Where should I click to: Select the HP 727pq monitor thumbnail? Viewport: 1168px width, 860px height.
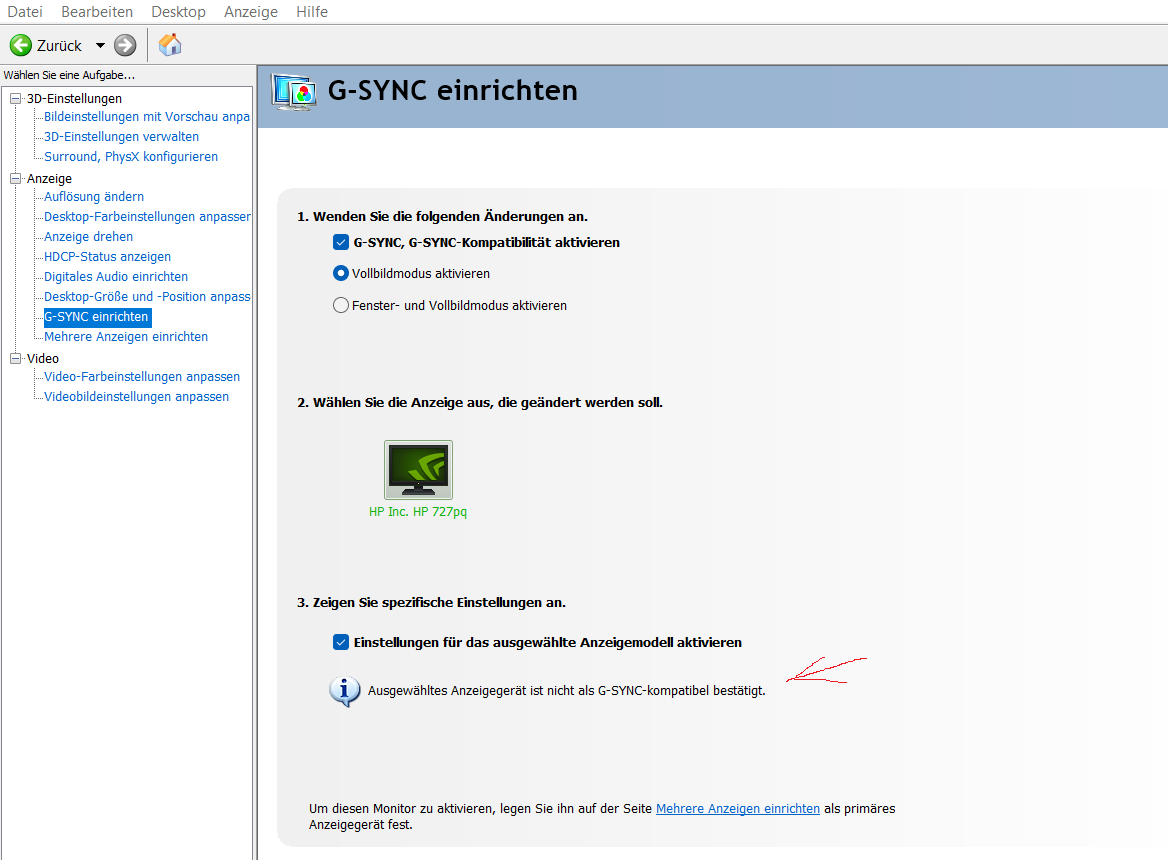point(419,470)
